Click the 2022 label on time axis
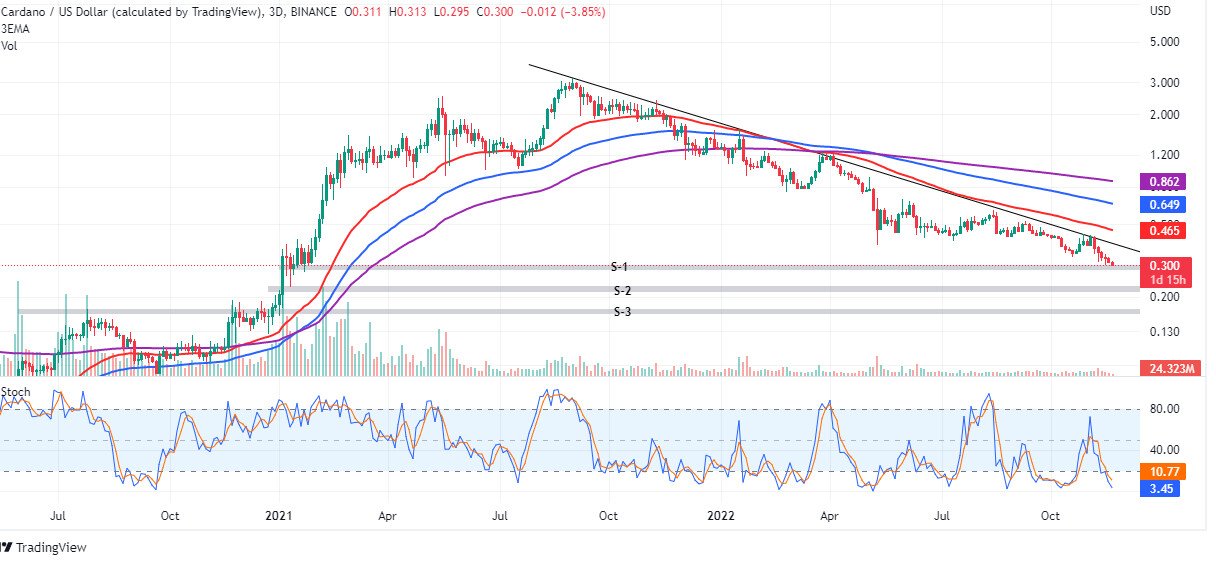 coord(721,517)
